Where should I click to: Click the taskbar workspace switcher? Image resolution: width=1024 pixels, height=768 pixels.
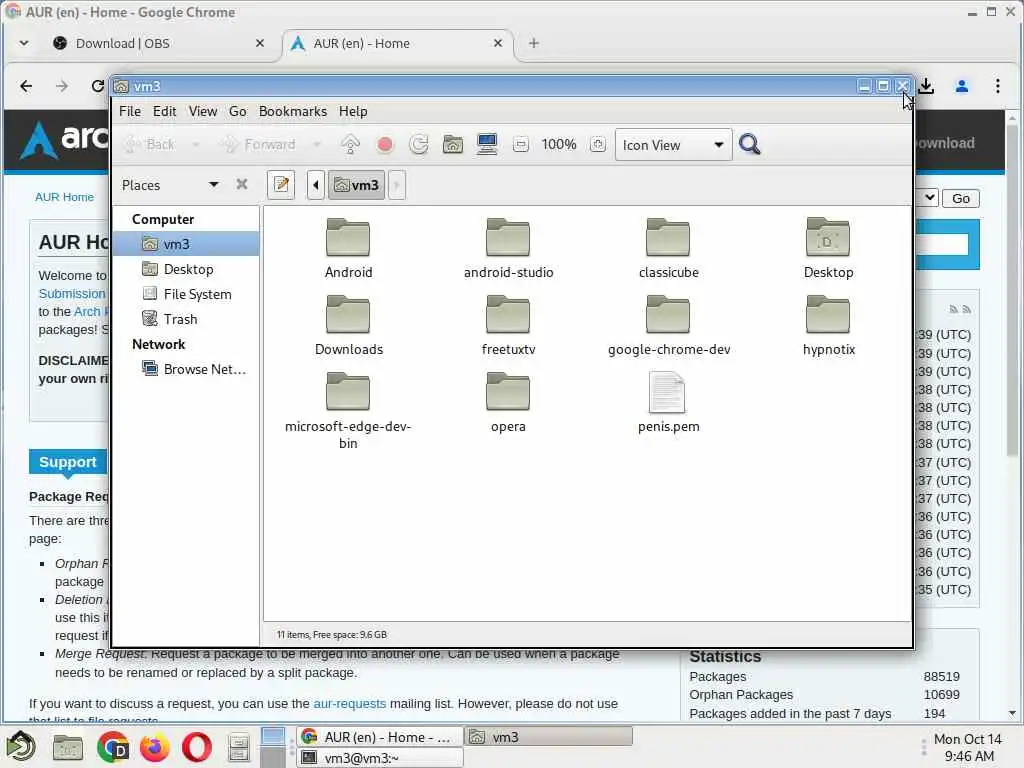click(272, 747)
